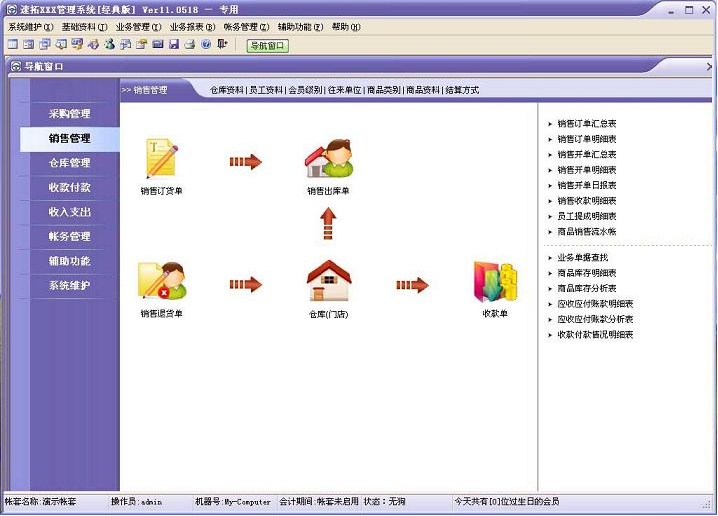Open the 帐务管理(Z) menu
Image resolution: width=718 pixels, height=516 pixels.
pyautogui.click(x=247, y=27)
